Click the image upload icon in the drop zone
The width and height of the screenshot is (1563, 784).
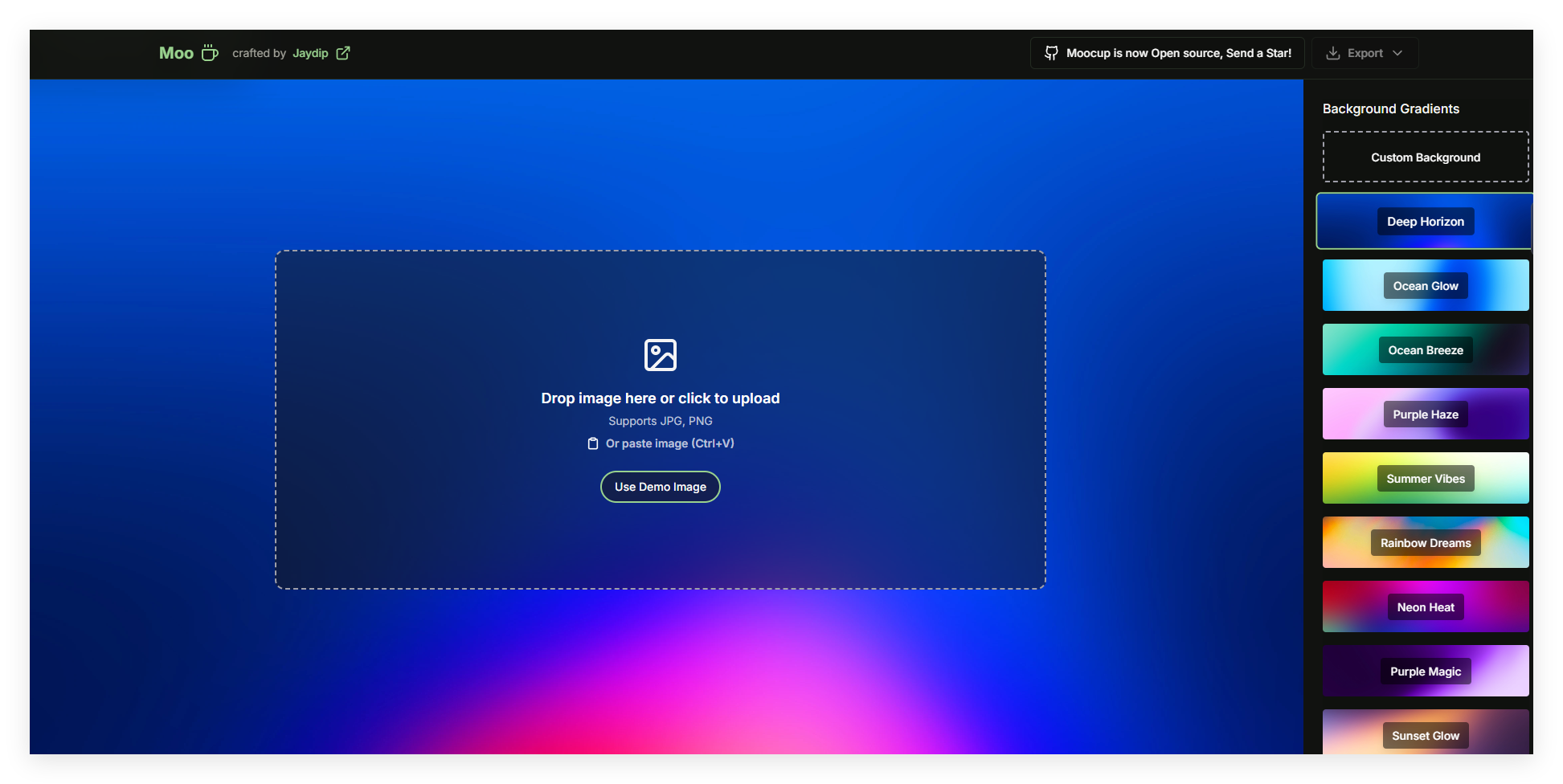[661, 355]
